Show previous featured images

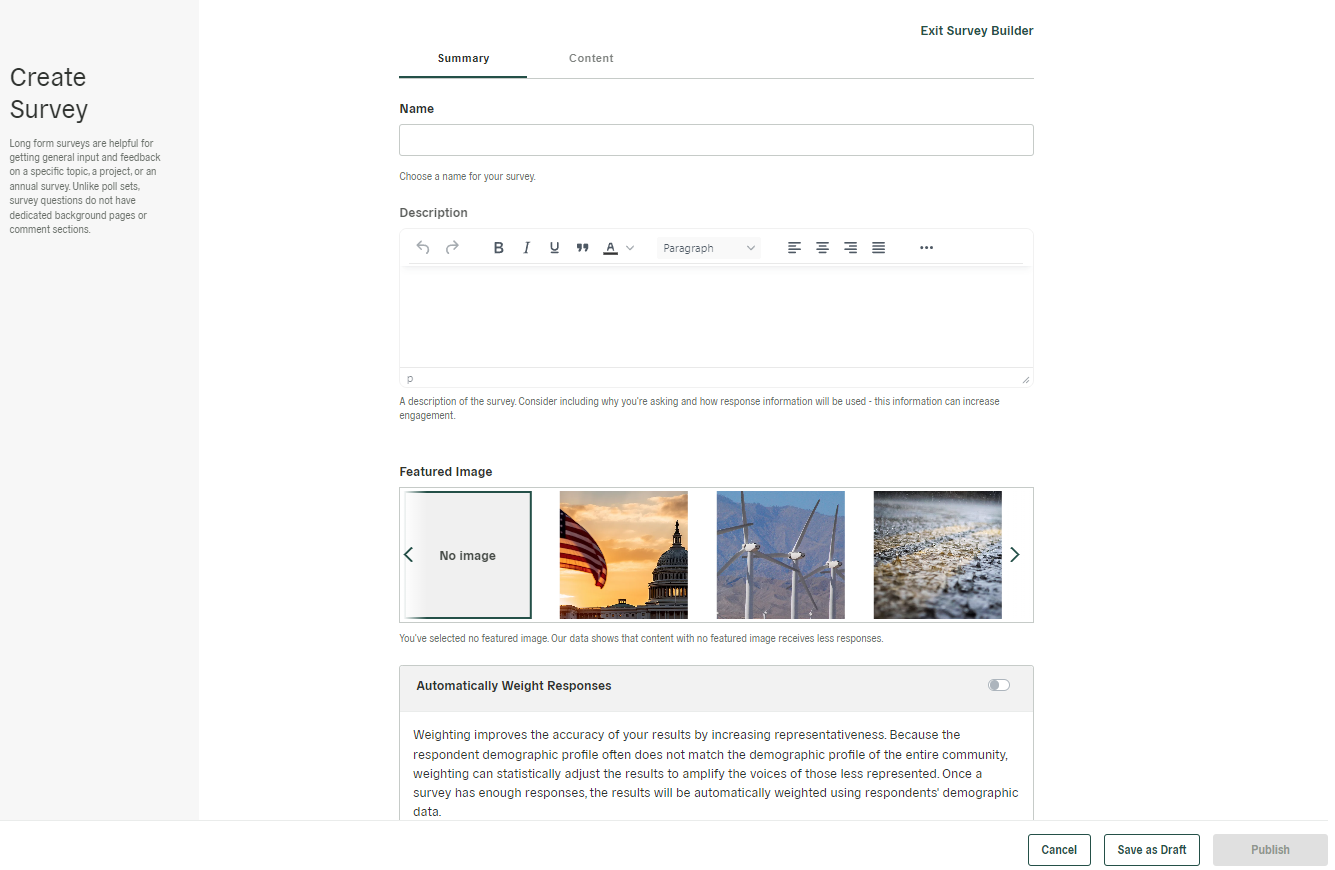click(408, 555)
